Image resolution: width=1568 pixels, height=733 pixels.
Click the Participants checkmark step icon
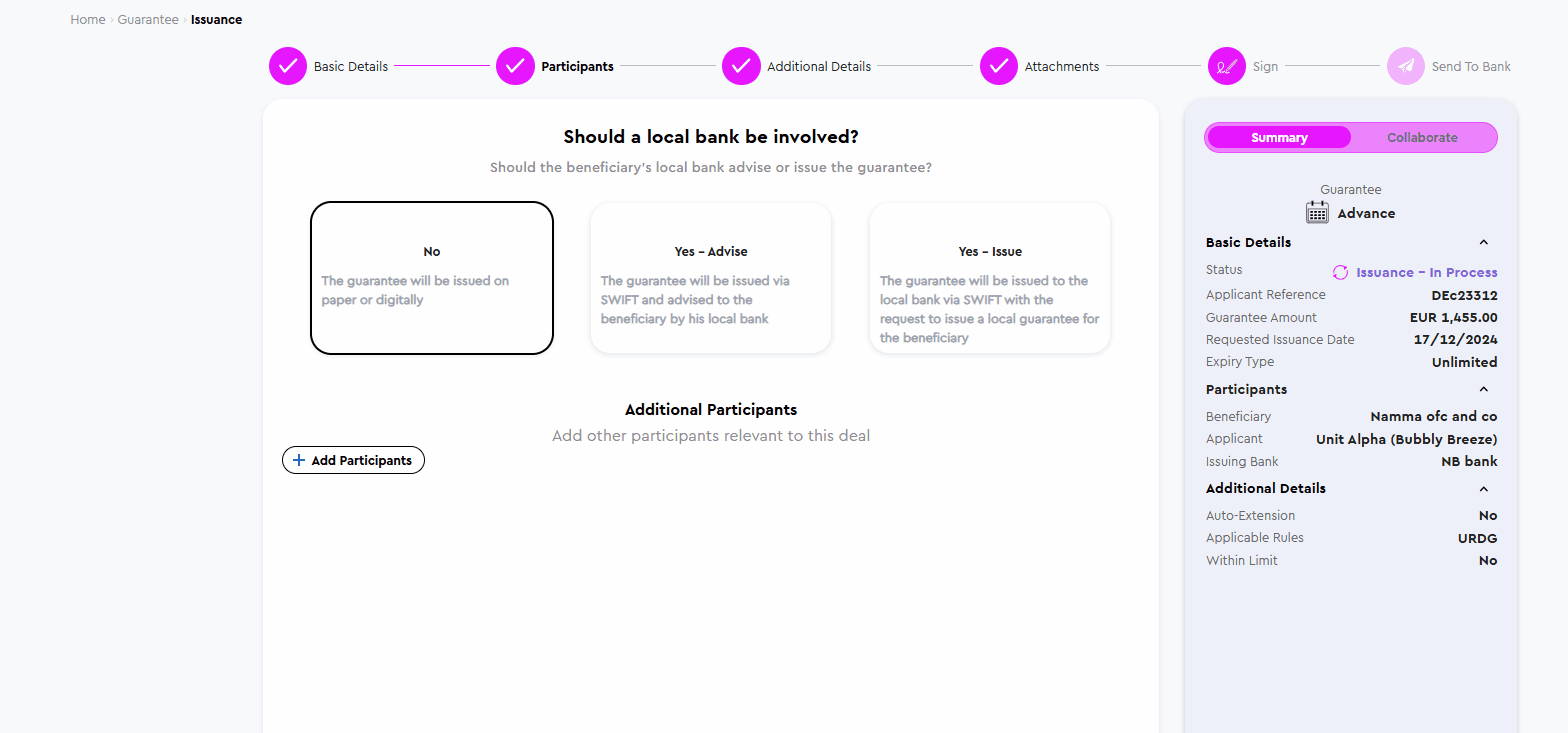point(515,66)
